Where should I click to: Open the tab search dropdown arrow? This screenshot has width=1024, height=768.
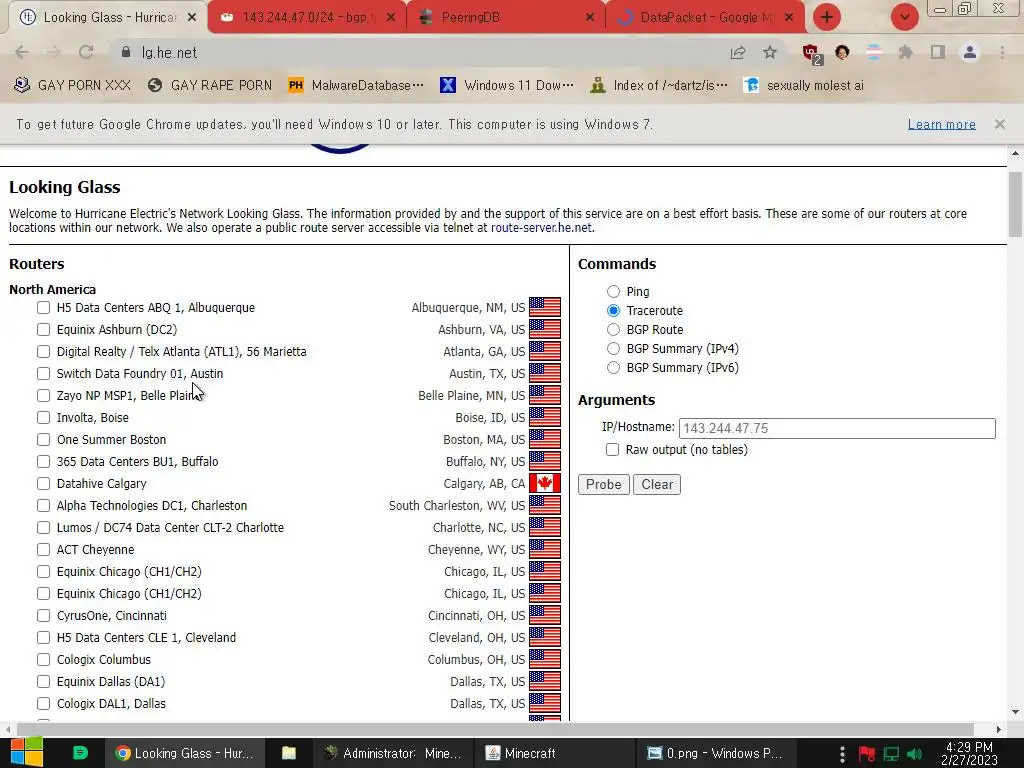904,17
